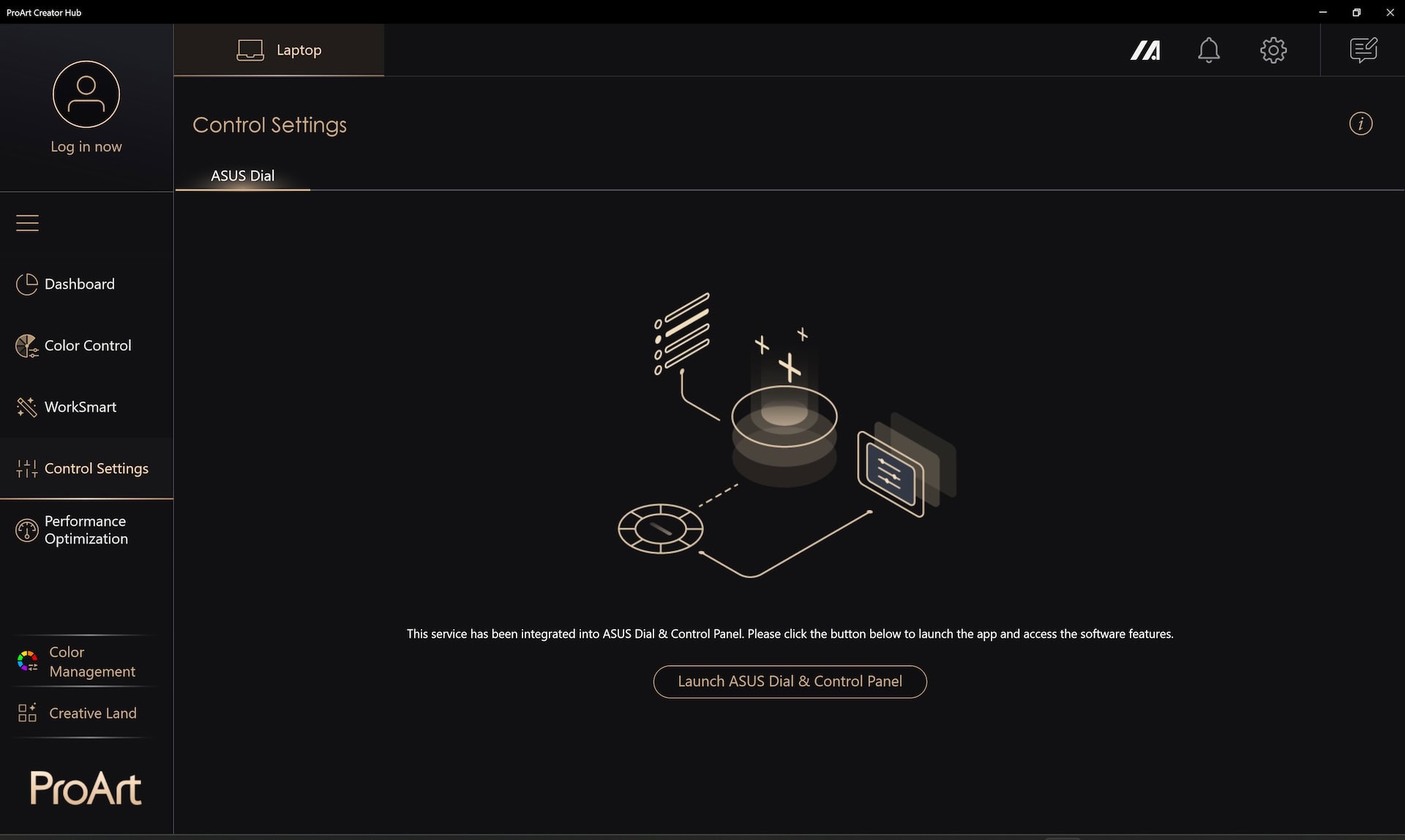Screen dimensions: 1405x840
Task: Open the Color Control section
Action: pyautogui.click(x=86, y=345)
